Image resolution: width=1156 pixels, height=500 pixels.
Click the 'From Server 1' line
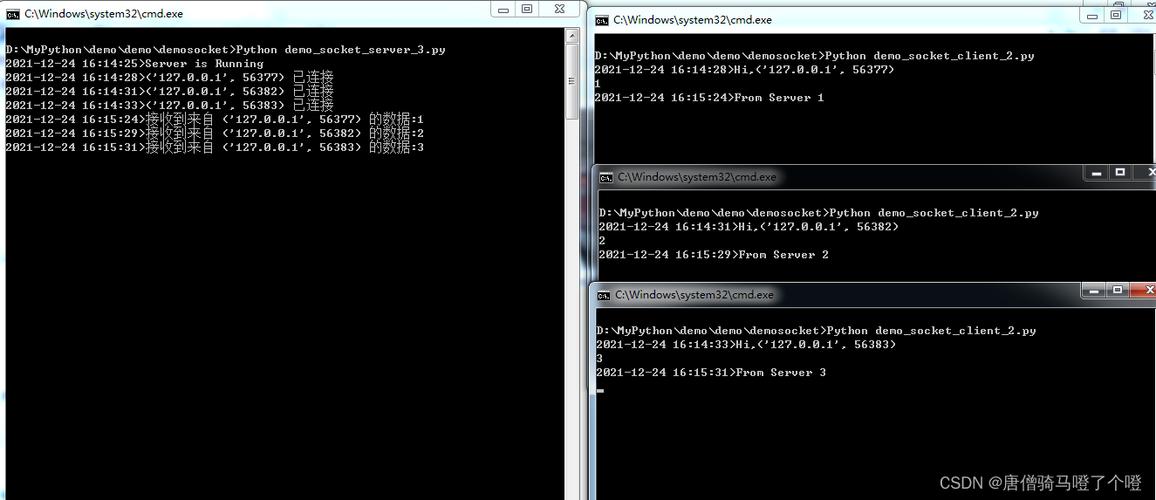(709, 98)
